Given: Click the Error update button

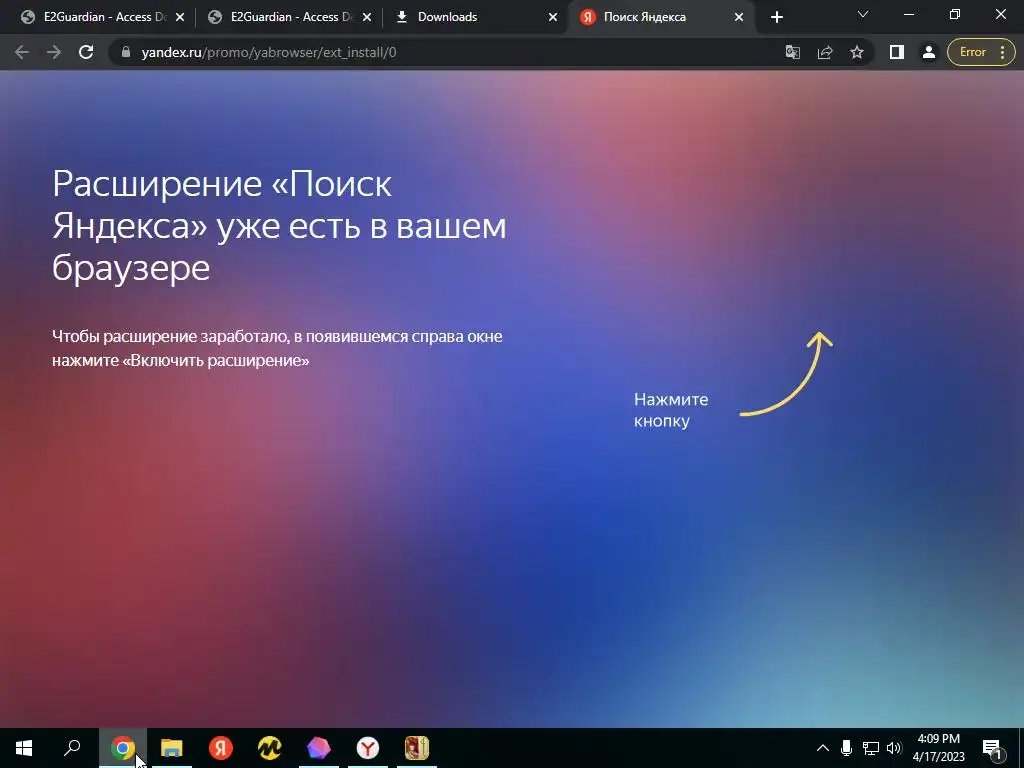Looking at the screenshot, I should coord(972,52).
